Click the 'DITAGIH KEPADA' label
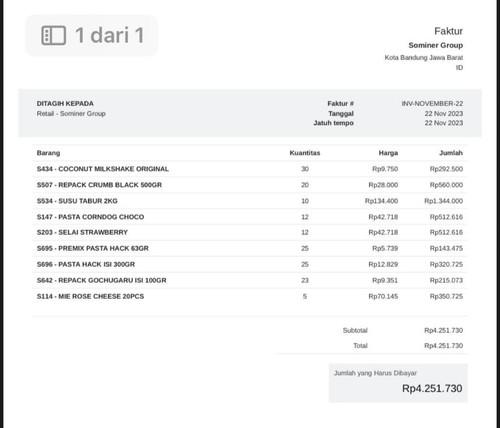This screenshot has height=428, width=500. pyautogui.click(x=65, y=104)
